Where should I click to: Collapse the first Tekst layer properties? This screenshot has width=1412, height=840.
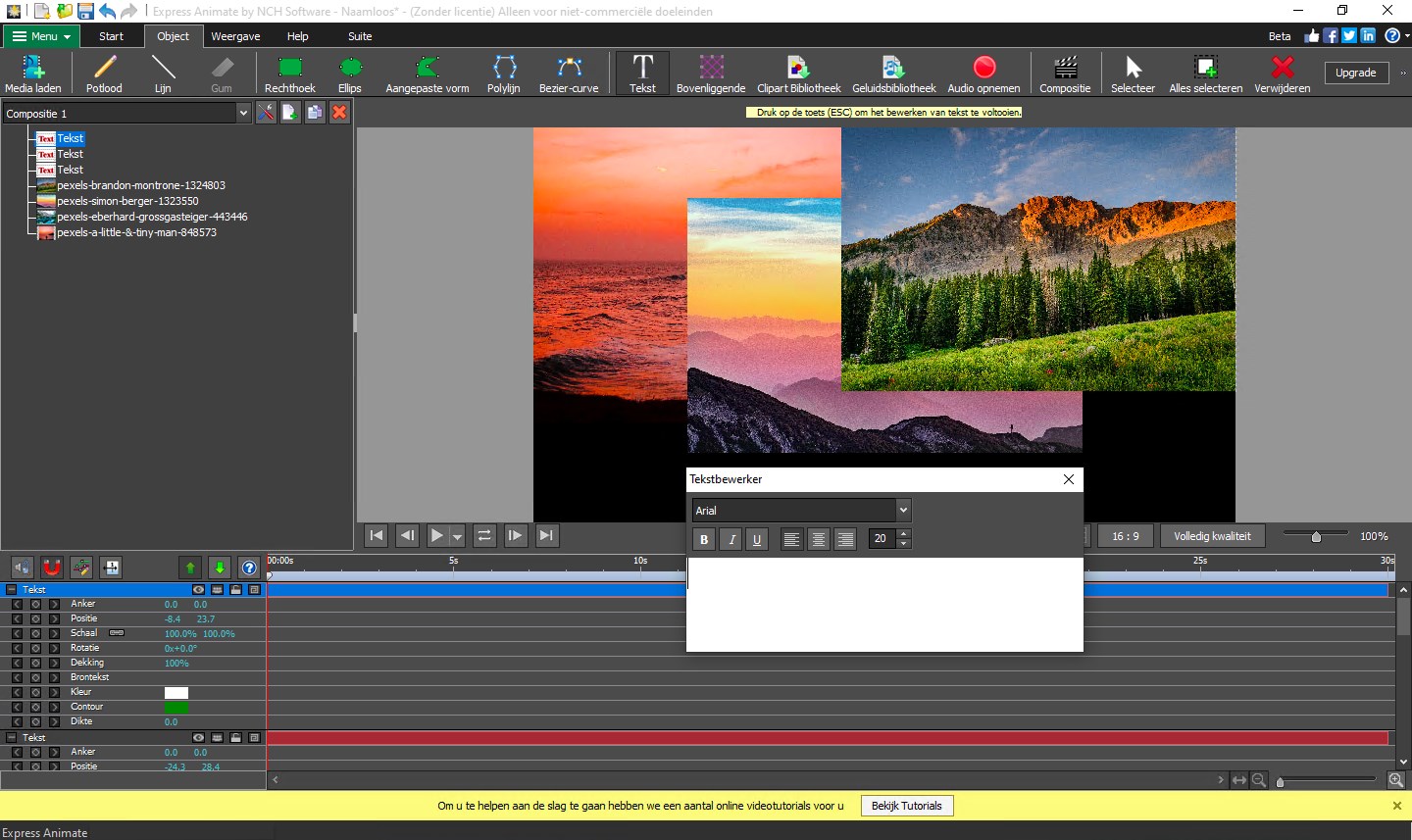click(12, 590)
